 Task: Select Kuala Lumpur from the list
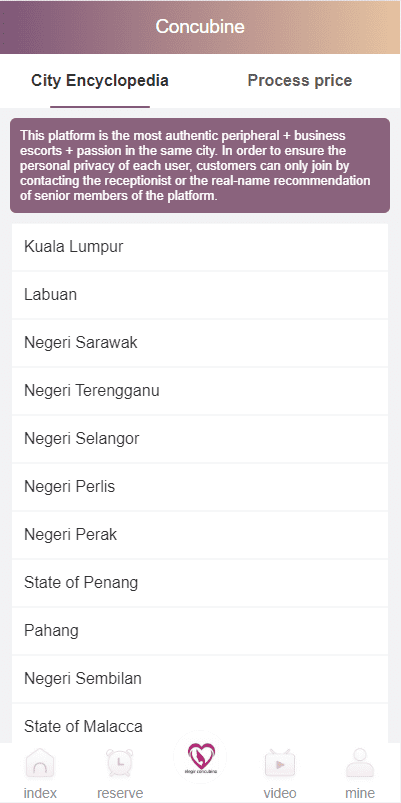click(200, 247)
